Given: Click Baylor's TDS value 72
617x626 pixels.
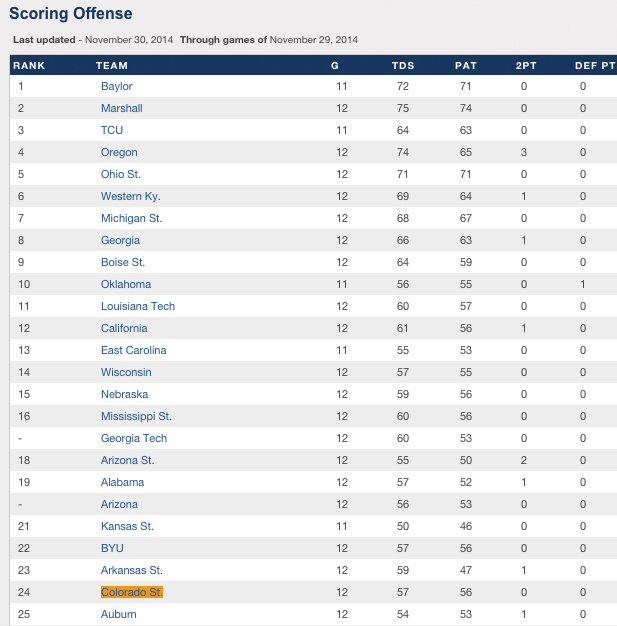Looking at the screenshot, I should click(403, 86).
